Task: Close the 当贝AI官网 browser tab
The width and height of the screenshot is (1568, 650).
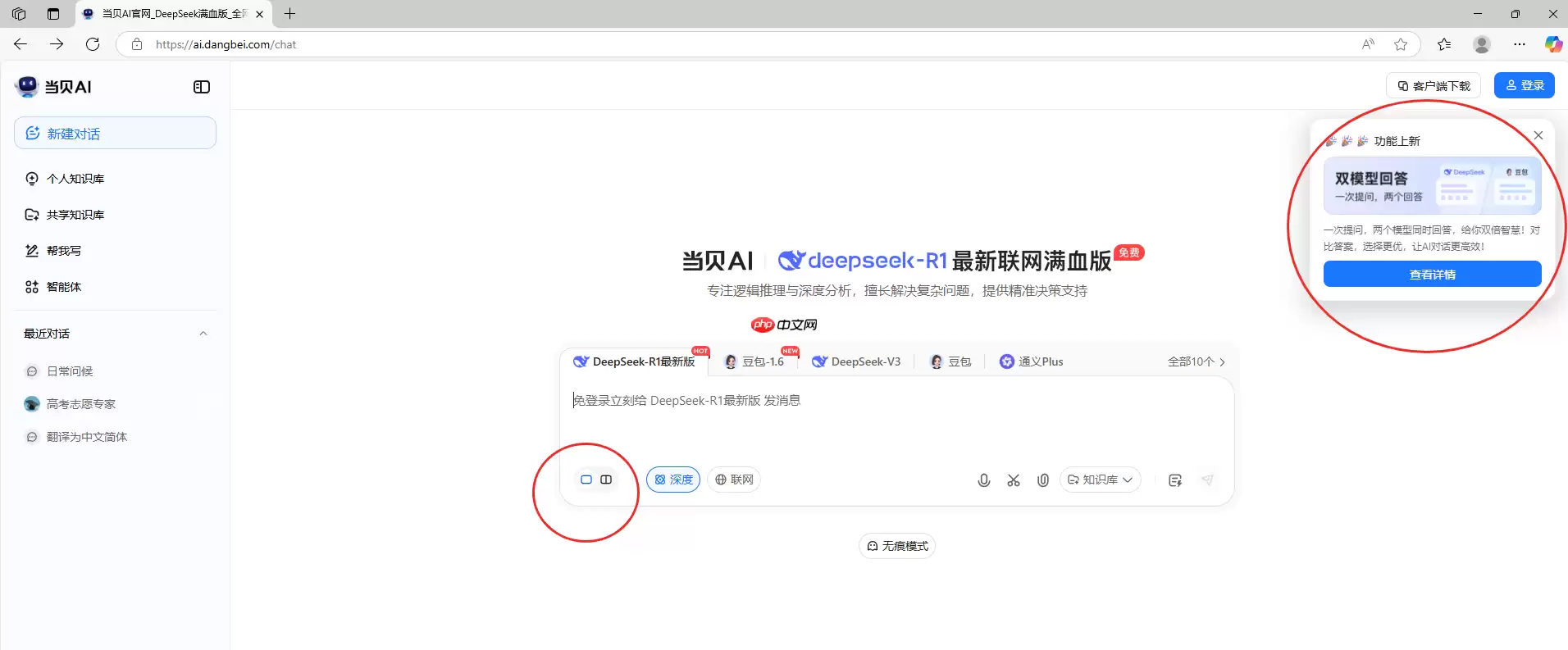Action: point(259,14)
